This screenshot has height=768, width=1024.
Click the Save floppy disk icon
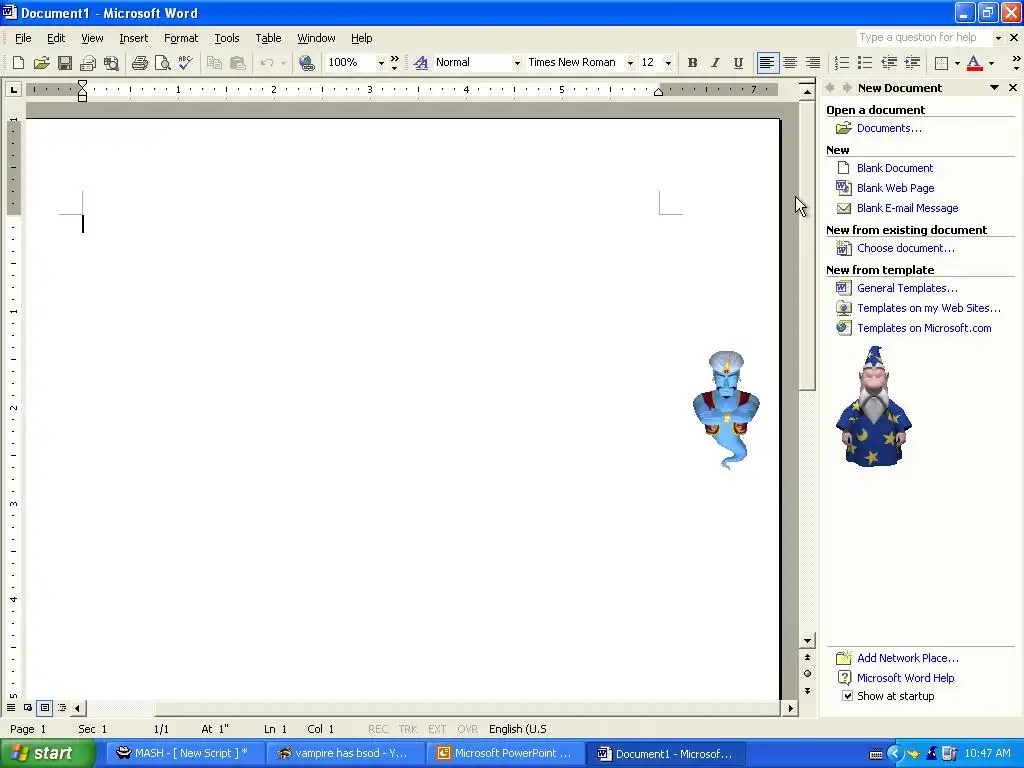point(65,63)
